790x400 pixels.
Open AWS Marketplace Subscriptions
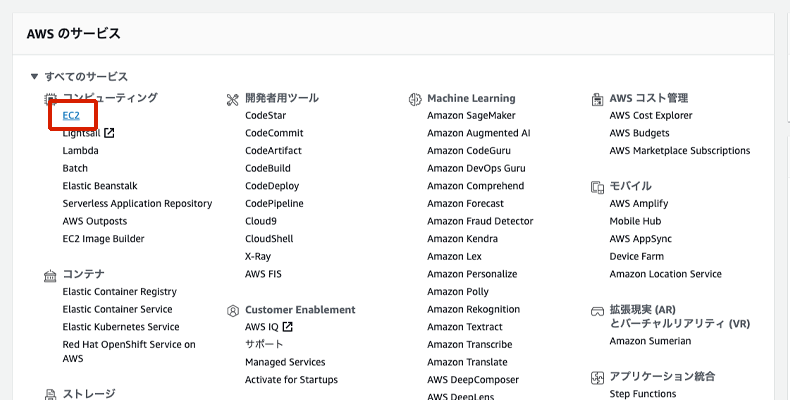[x=680, y=151]
